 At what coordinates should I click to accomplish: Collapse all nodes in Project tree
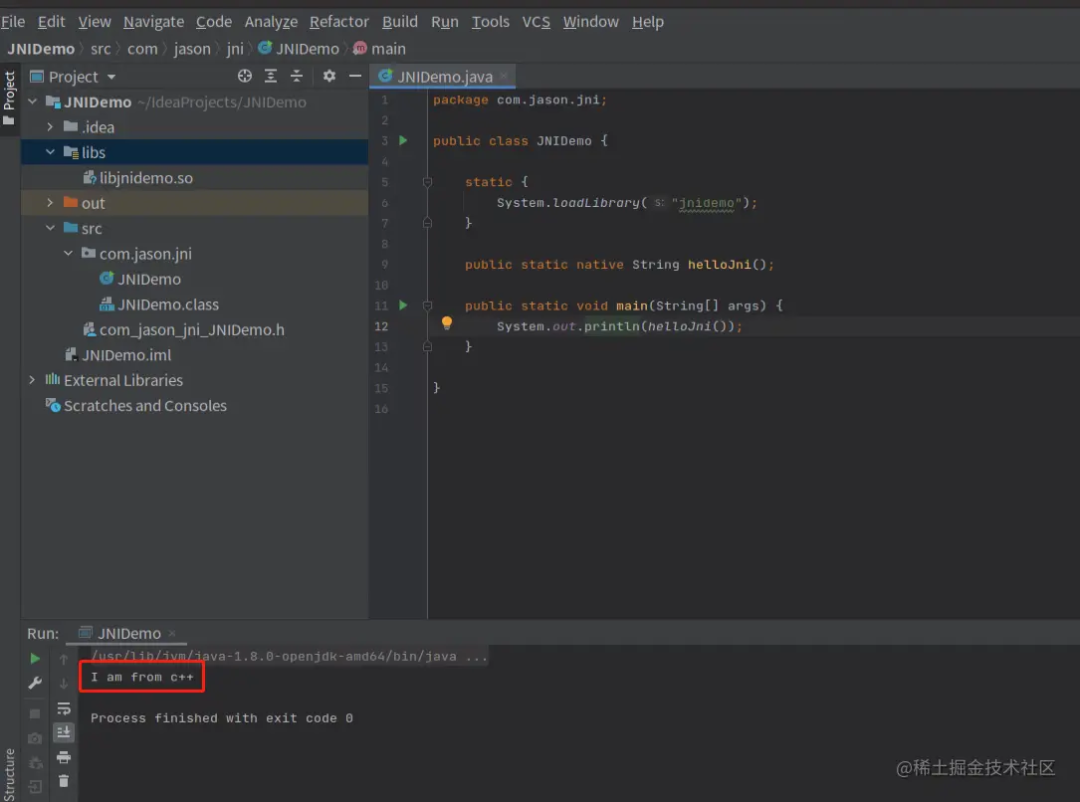pyautogui.click(x=296, y=76)
